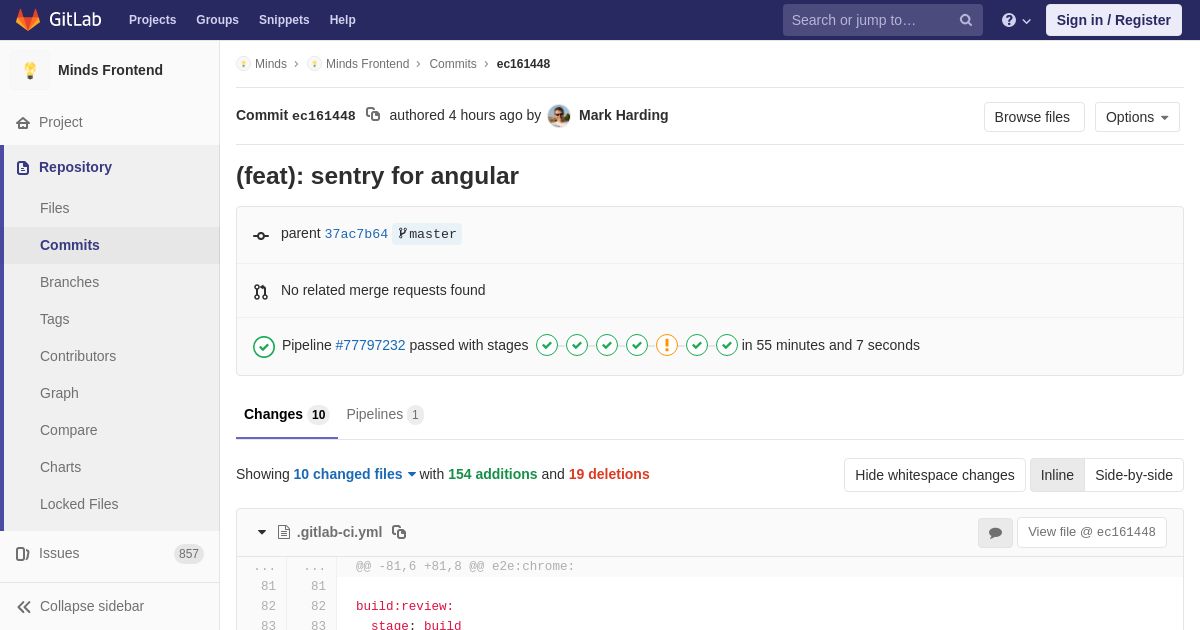
Task: Click Hide whitespace changes button
Action: (935, 475)
